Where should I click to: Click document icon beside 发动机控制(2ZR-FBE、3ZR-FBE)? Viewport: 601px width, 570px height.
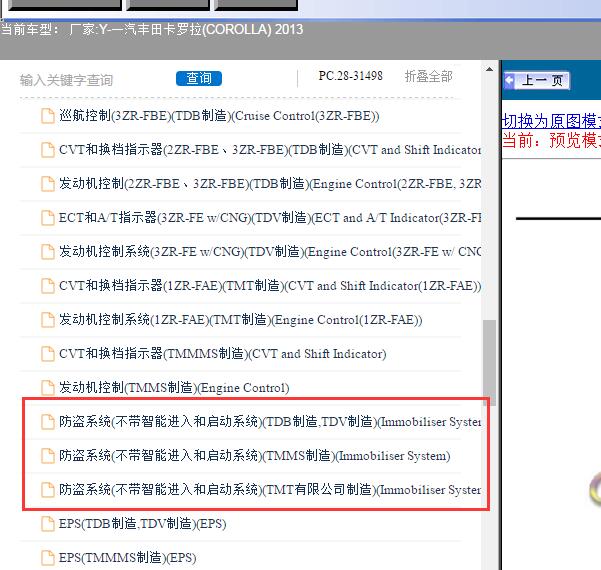coord(48,184)
